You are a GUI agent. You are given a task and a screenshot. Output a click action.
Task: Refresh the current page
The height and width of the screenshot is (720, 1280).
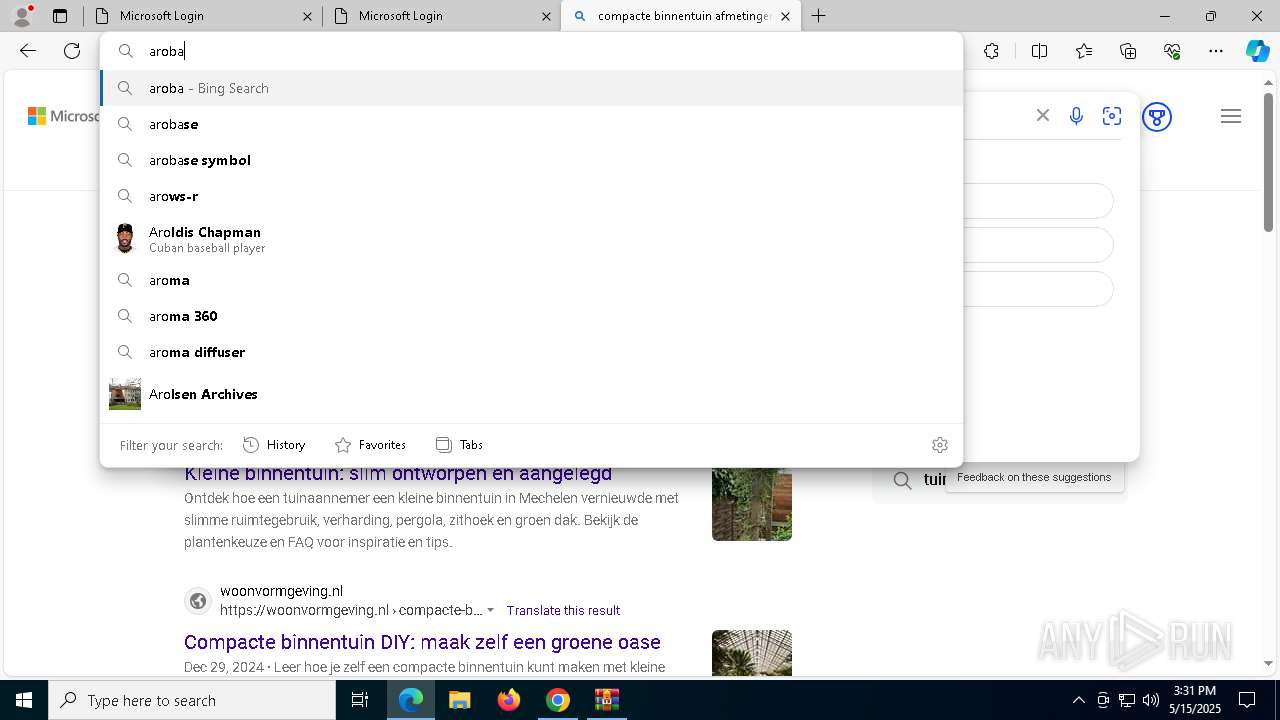point(72,51)
